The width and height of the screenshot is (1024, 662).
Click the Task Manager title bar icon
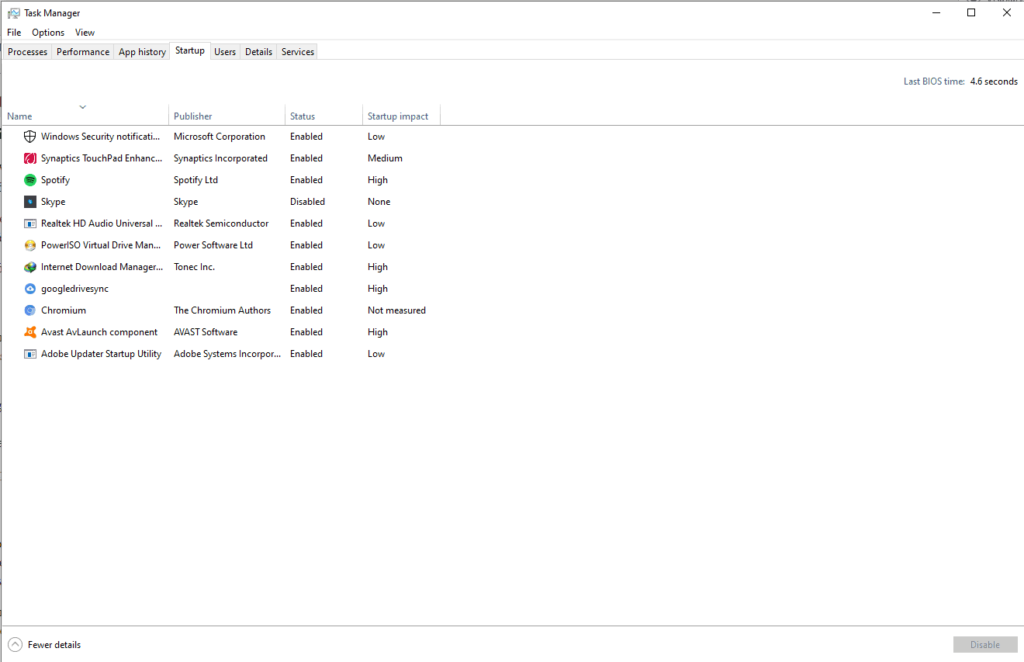pos(14,13)
